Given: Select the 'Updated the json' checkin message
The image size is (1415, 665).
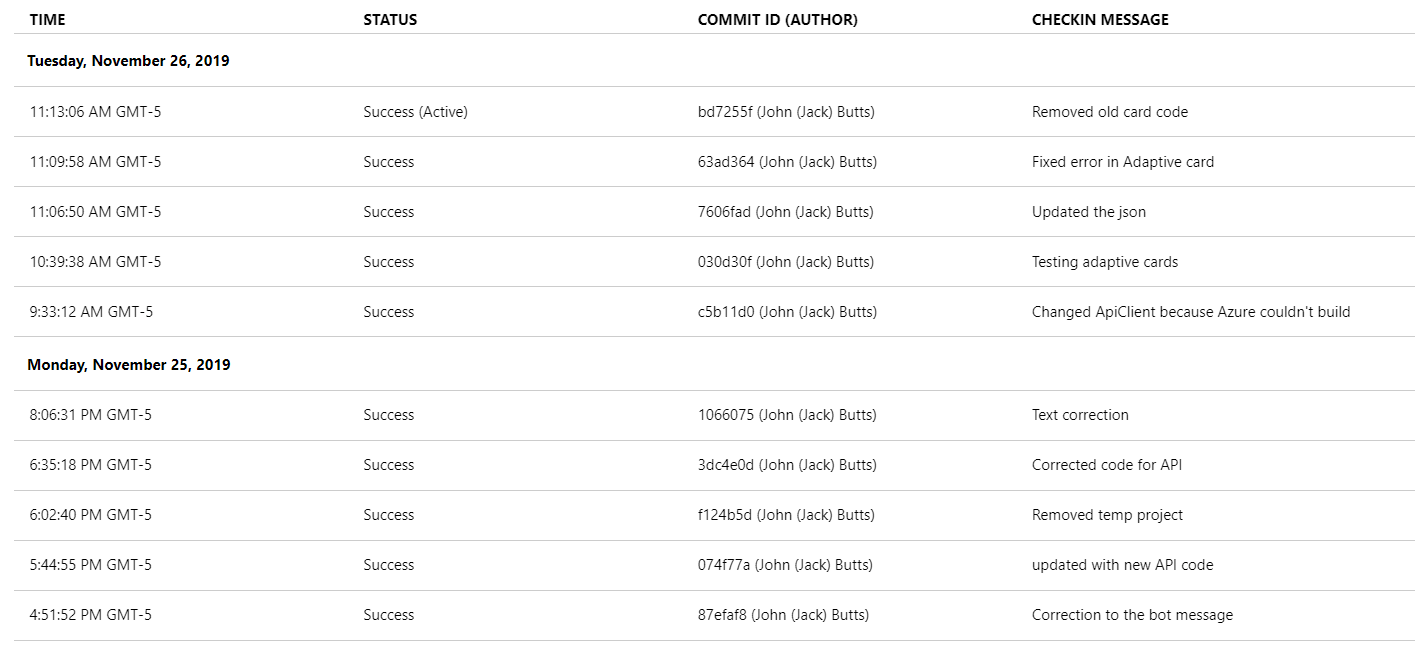Looking at the screenshot, I should point(1089,212).
